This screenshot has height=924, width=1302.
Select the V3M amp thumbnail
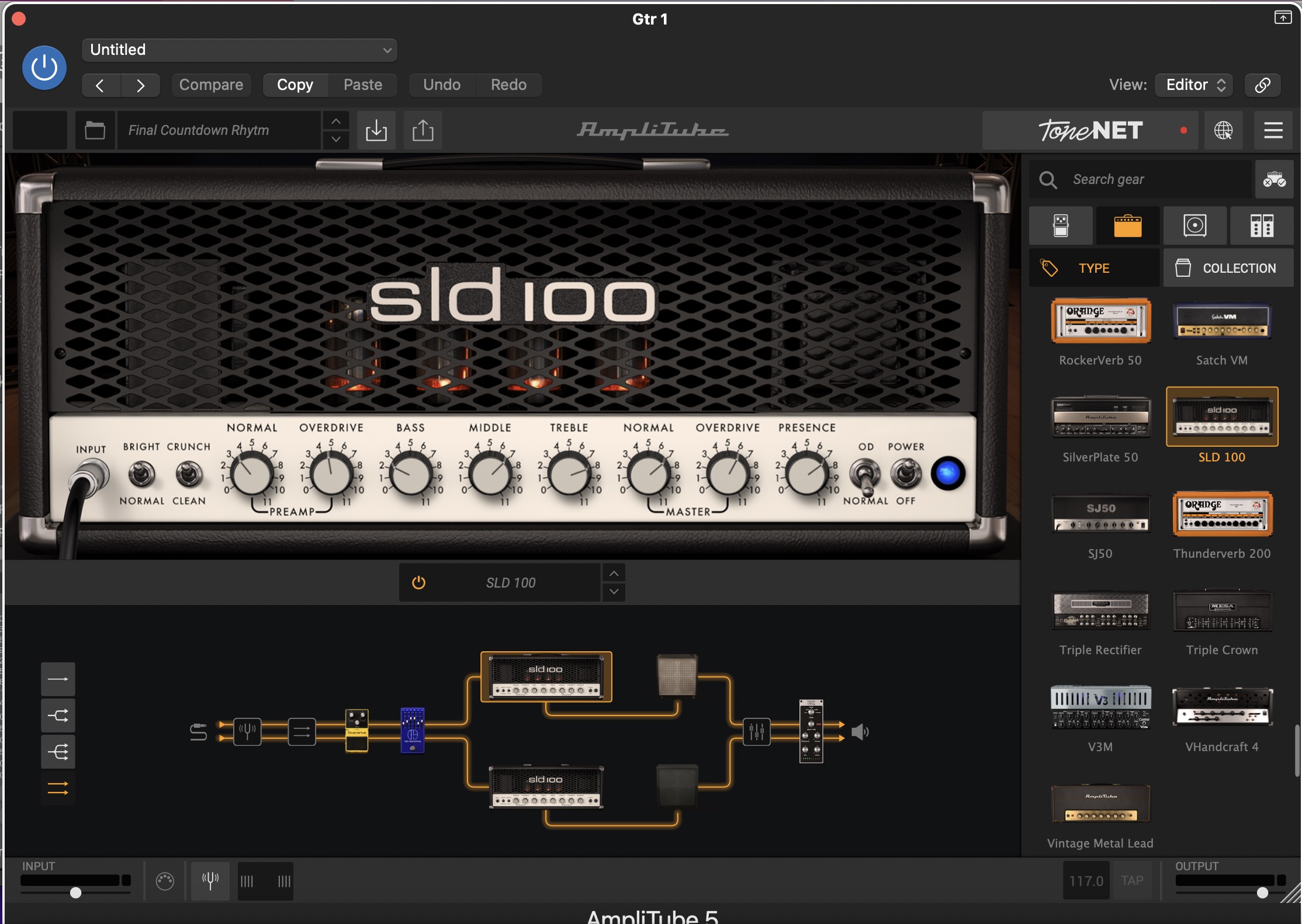[1100, 707]
